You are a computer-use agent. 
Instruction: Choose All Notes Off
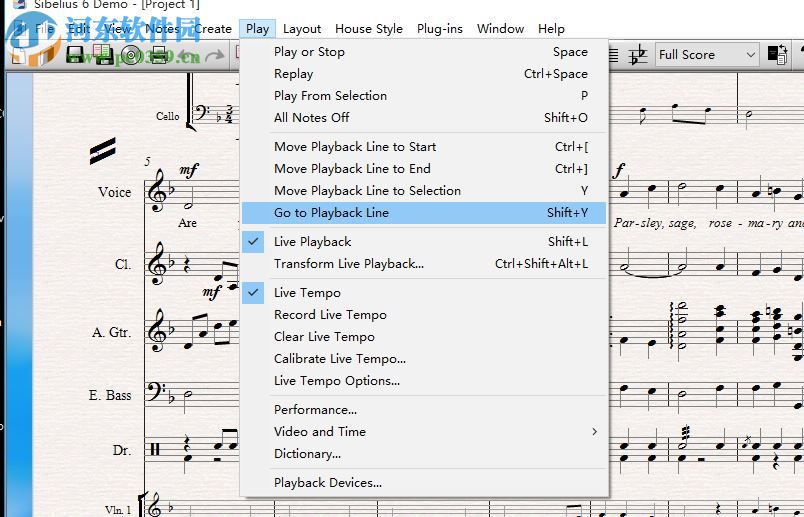pyautogui.click(x=424, y=117)
